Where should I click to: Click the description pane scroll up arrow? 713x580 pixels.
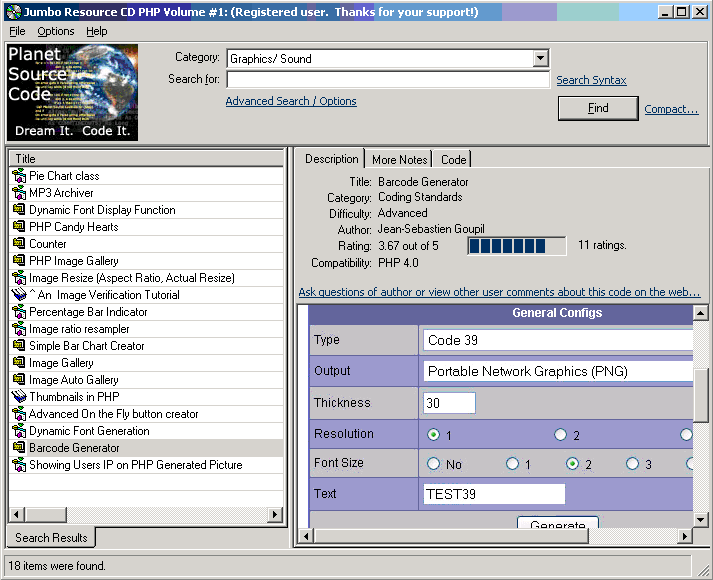point(700,313)
